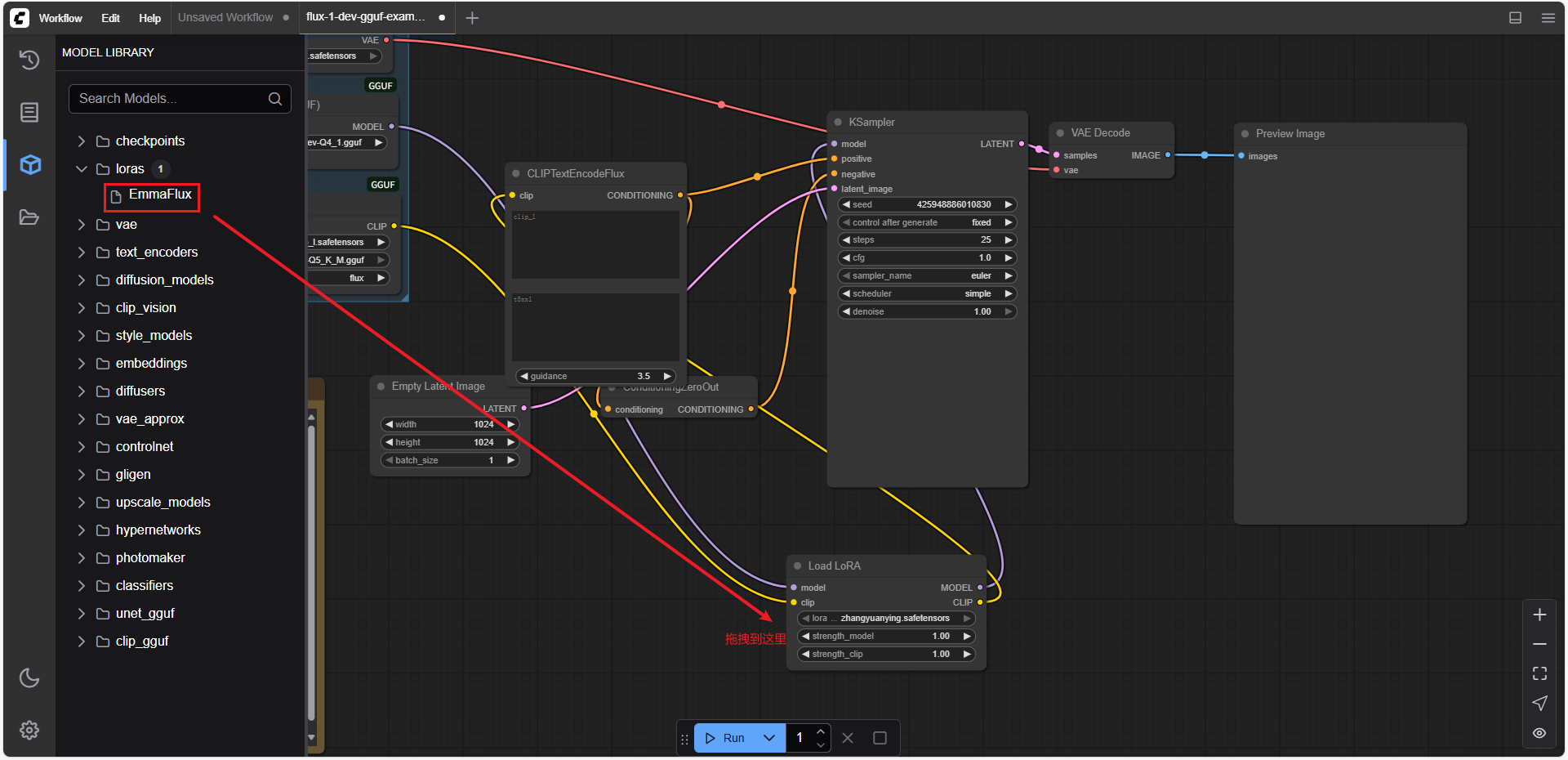Open the workflows folder sidebar icon

tap(29, 217)
